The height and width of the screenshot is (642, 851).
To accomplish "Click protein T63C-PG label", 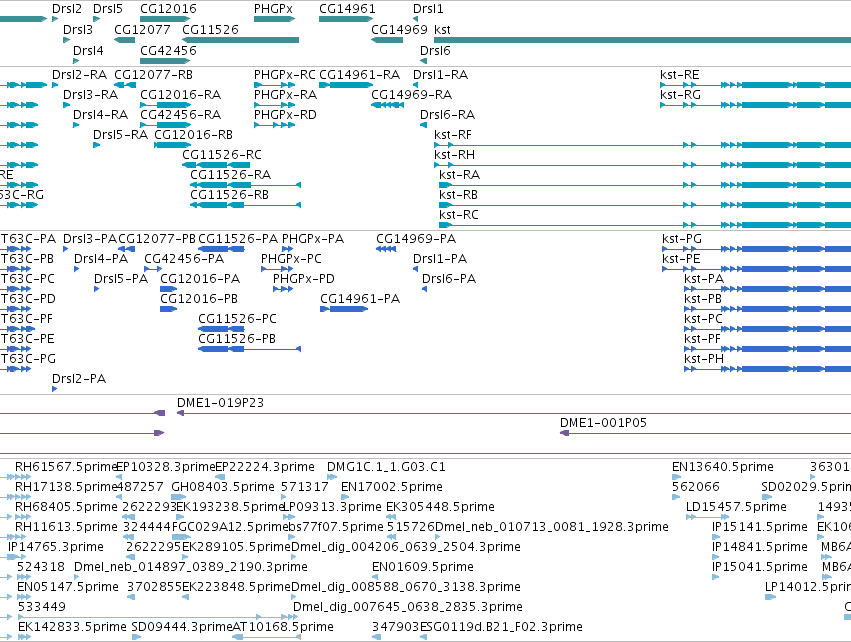I will click(28, 359).
